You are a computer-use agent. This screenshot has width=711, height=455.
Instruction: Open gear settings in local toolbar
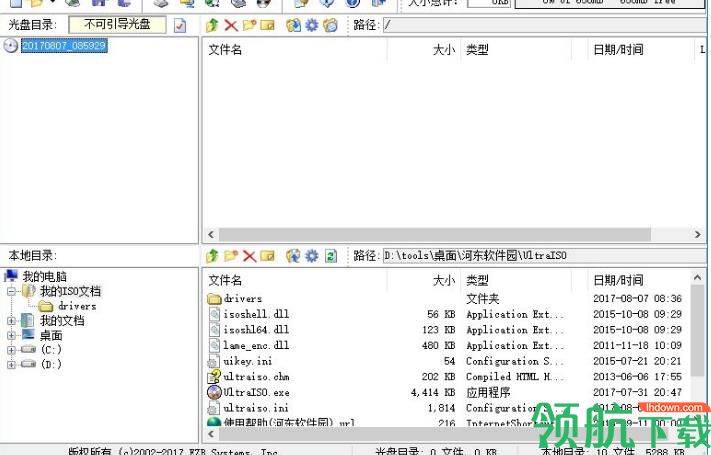tap(312, 256)
